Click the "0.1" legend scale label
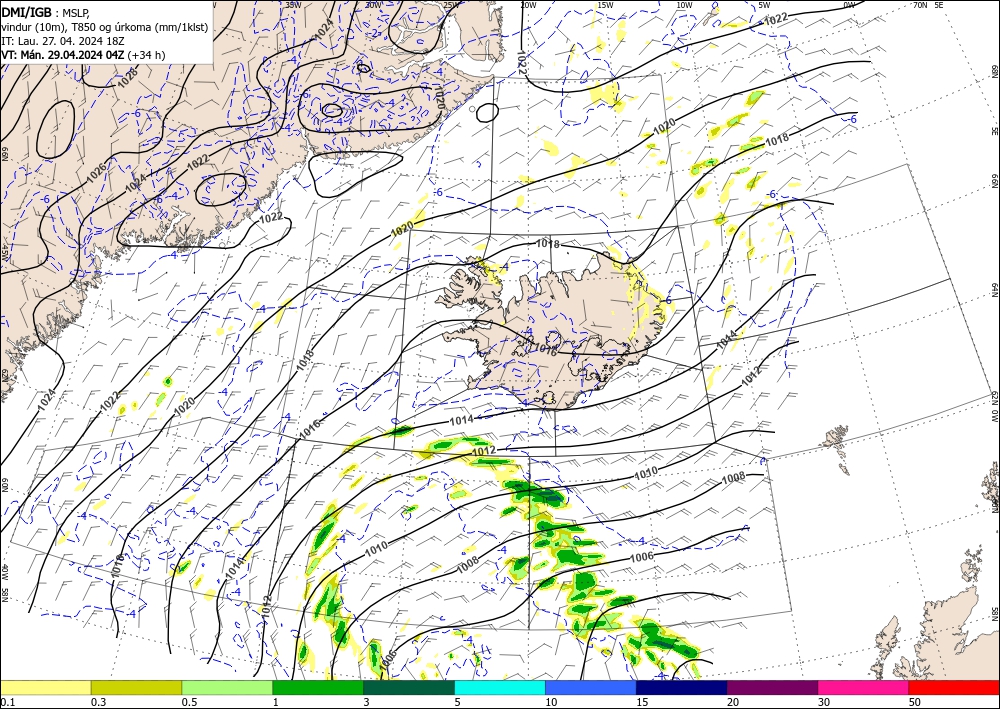1000x709 pixels. [x=7, y=702]
